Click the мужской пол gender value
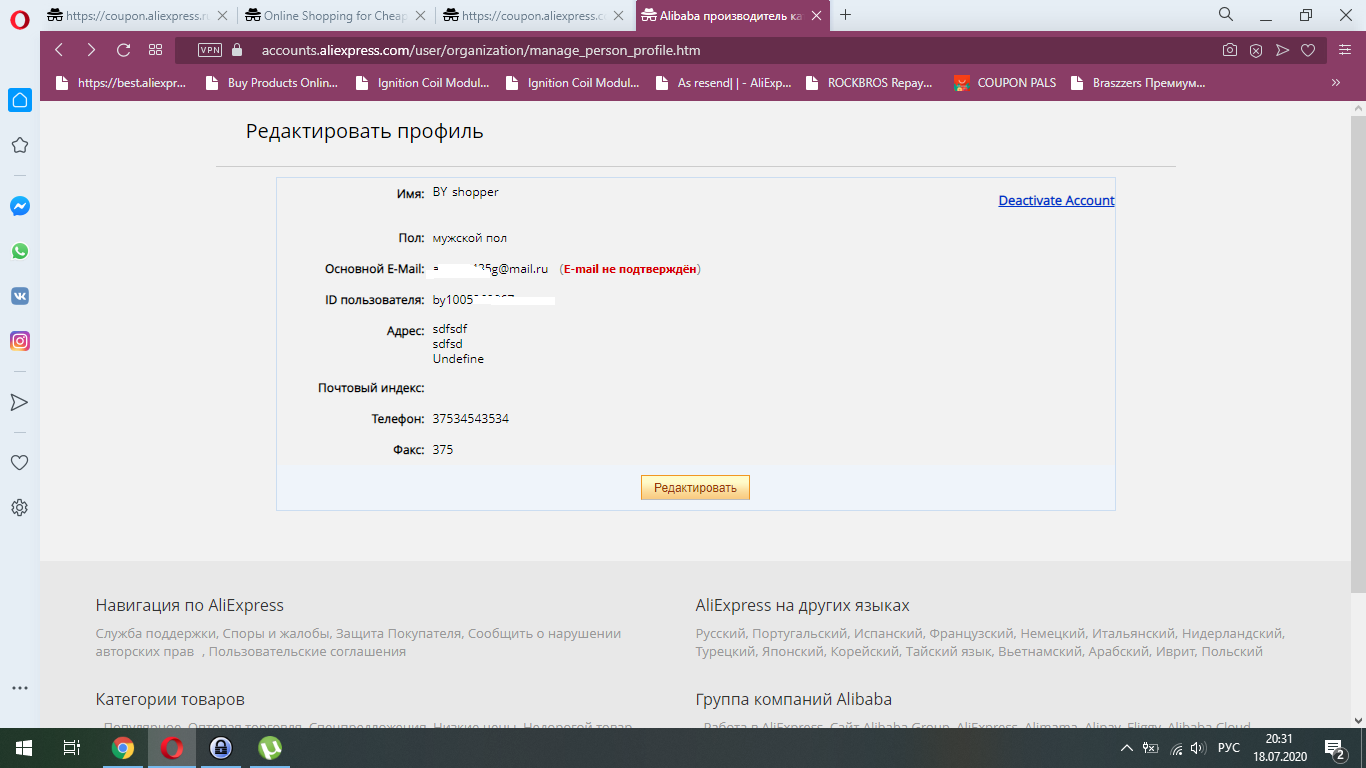This screenshot has height=768, width=1366. (x=470, y=238)
